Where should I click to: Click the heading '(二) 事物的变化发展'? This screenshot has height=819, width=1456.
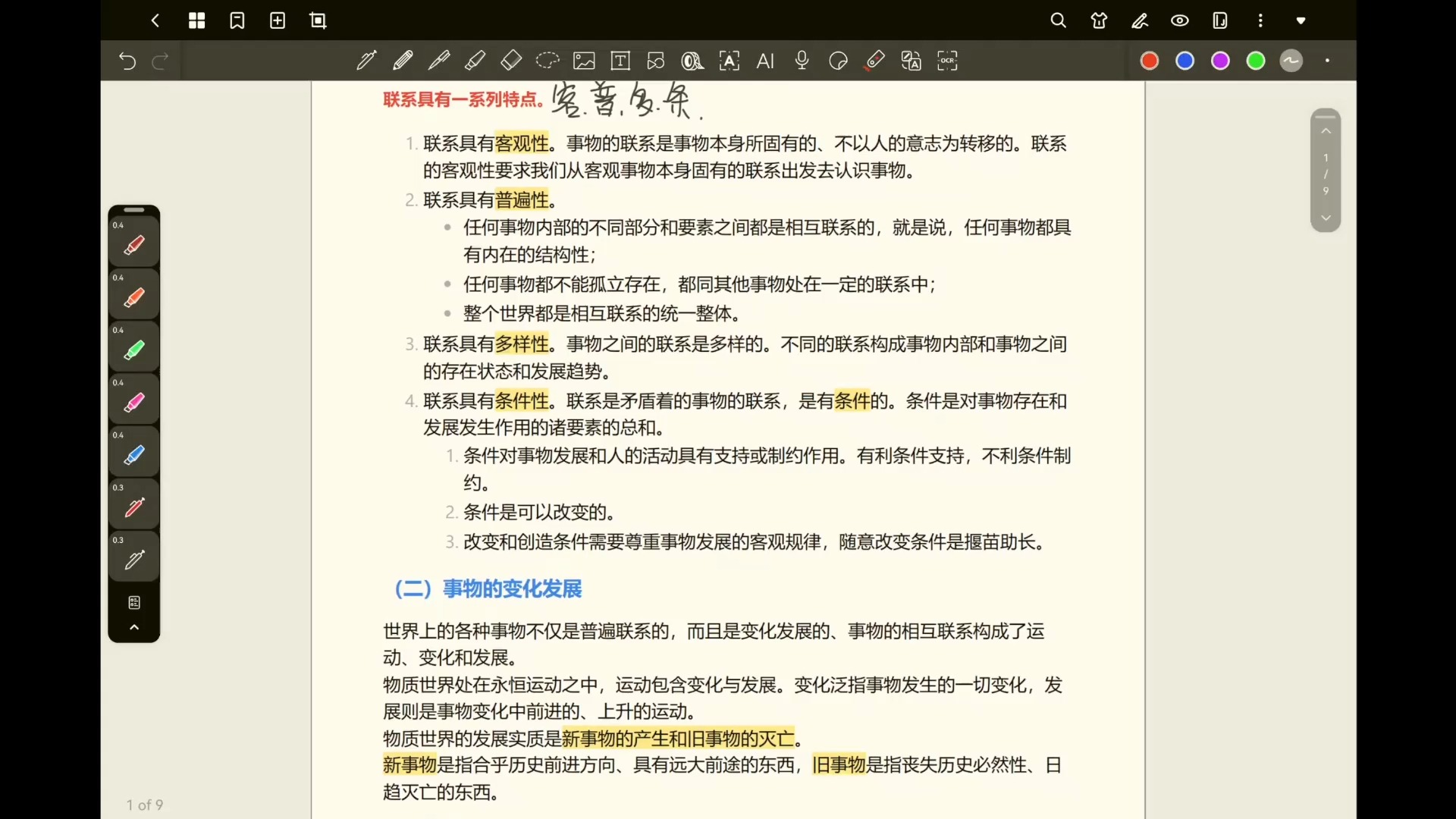point(488,589)
